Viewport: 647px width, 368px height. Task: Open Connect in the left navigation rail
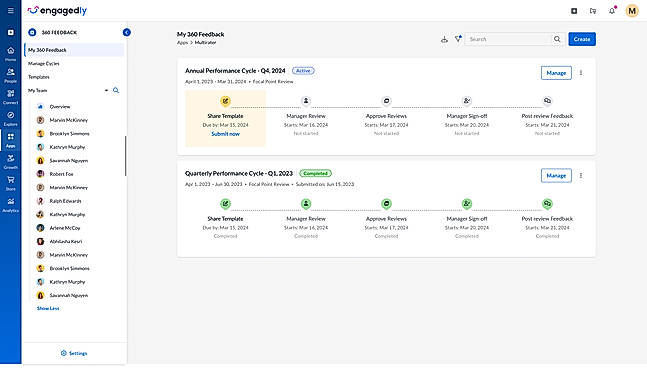(11, 97)
